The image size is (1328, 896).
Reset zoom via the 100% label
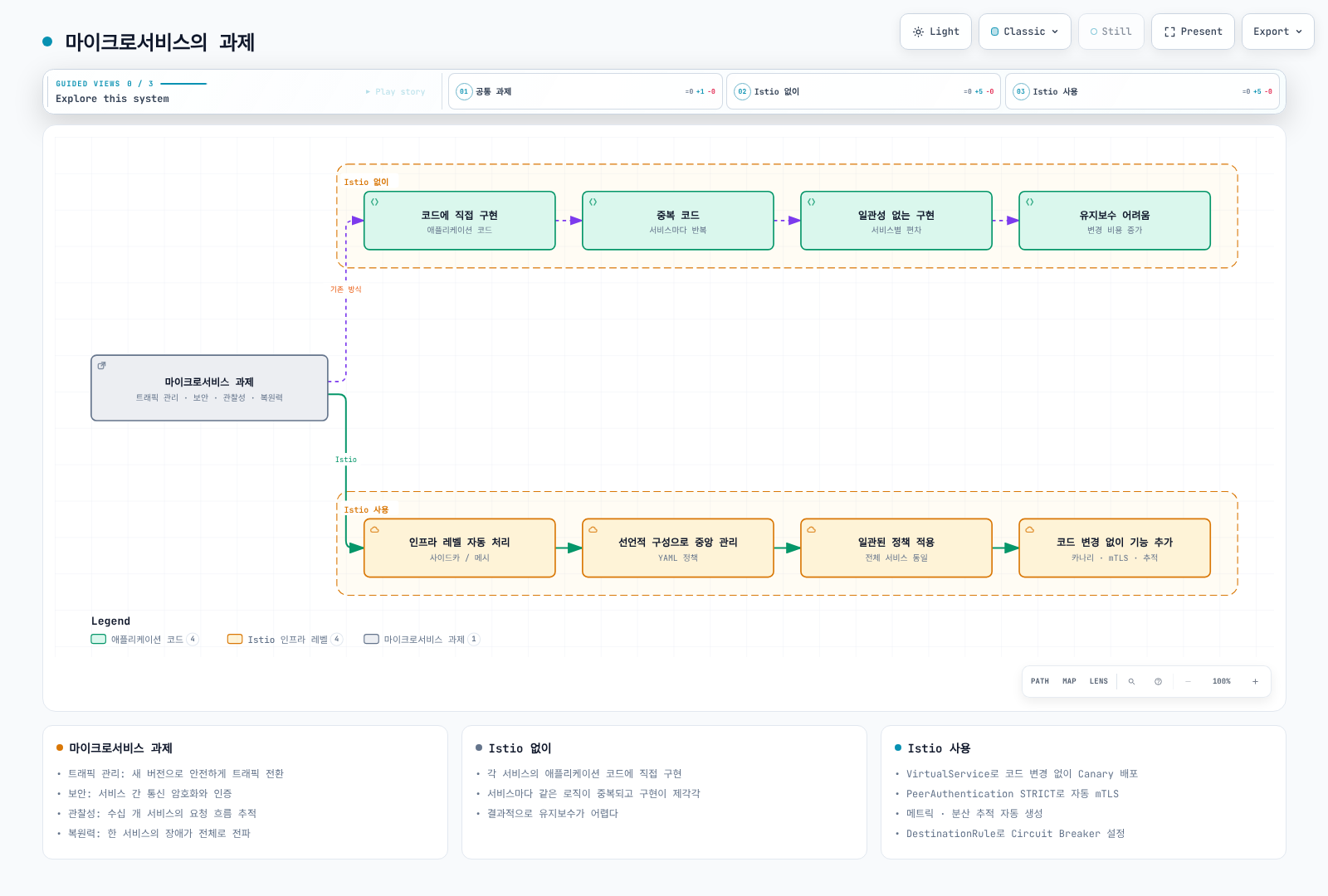tap(1221, 681)
